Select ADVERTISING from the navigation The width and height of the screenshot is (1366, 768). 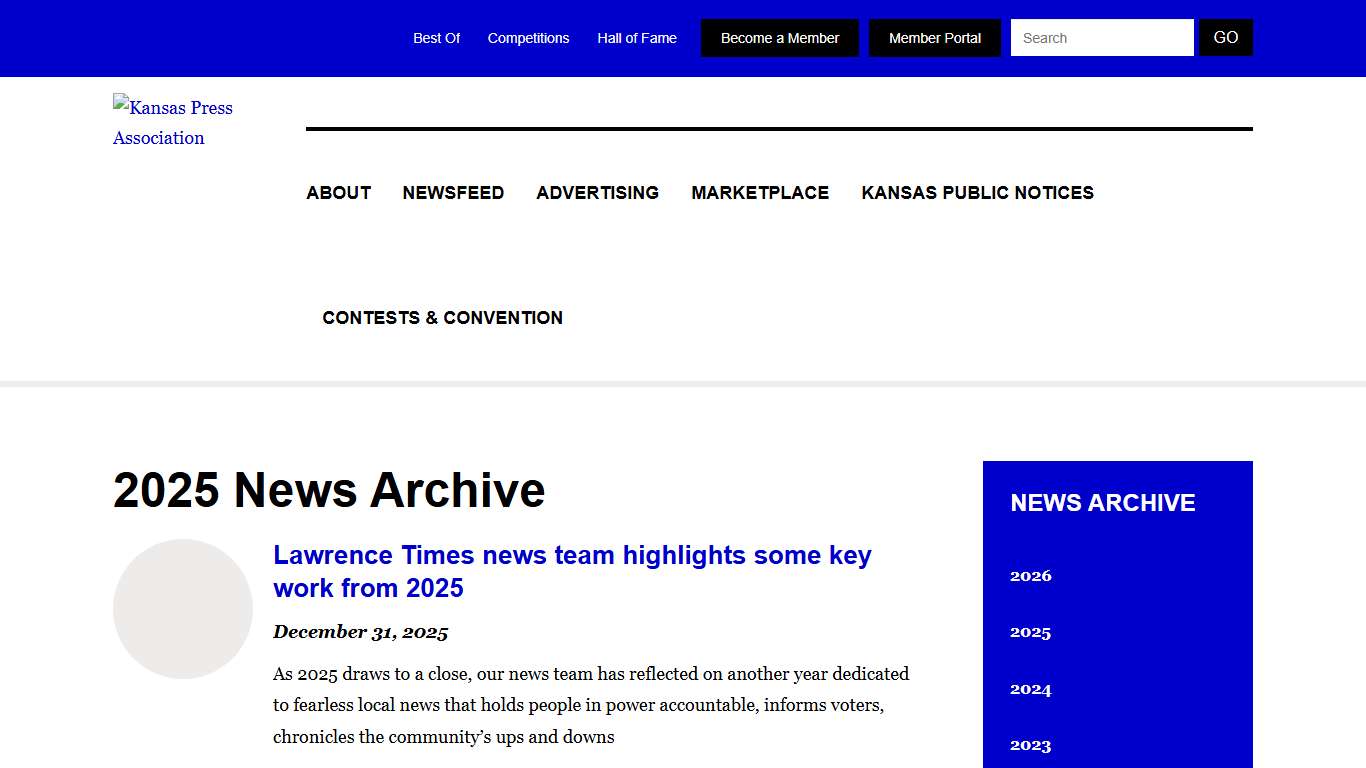pyautogui.click(x=597, y=192)
